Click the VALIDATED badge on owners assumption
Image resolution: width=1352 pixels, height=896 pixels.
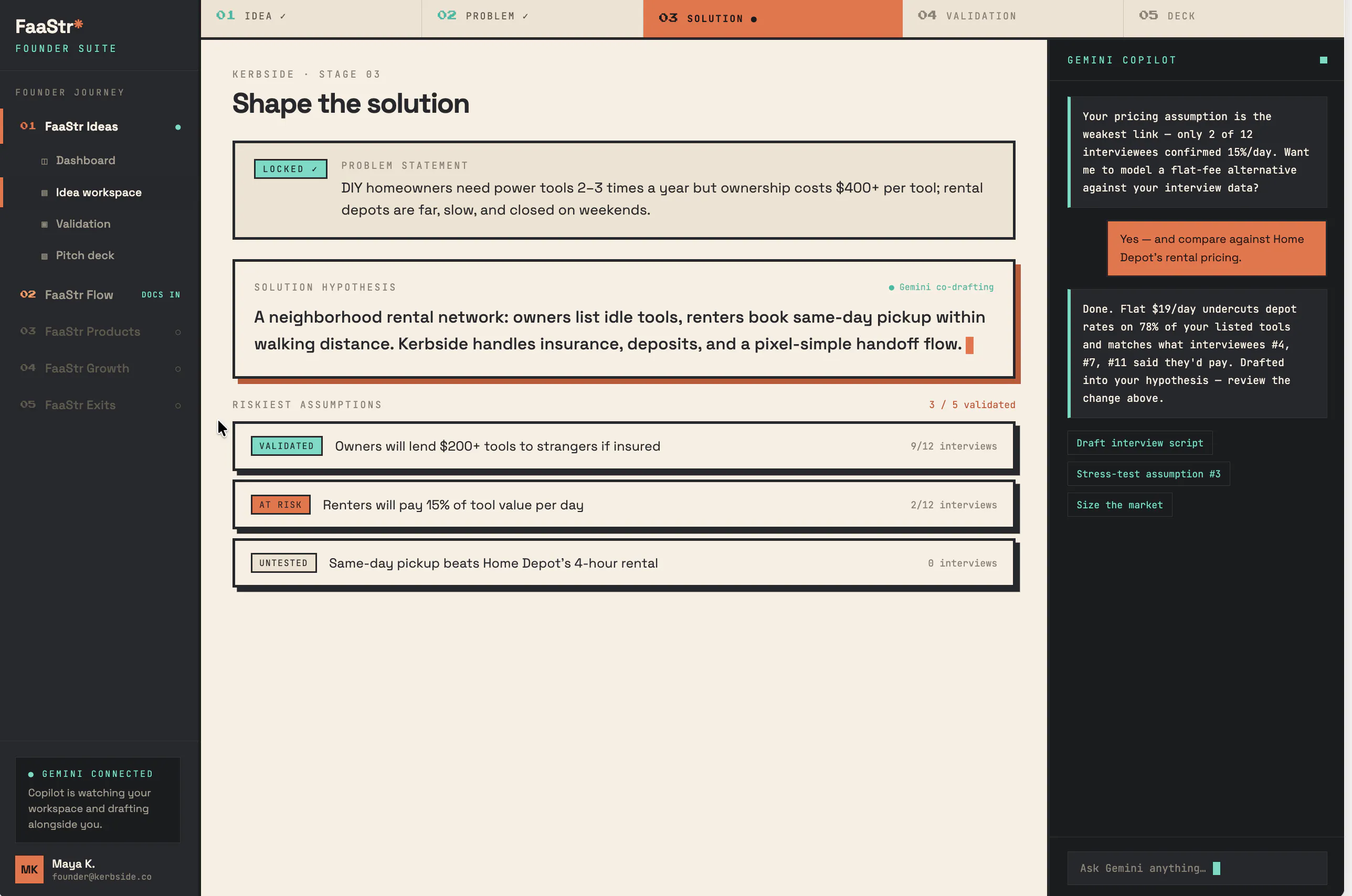tap(287, 446)
